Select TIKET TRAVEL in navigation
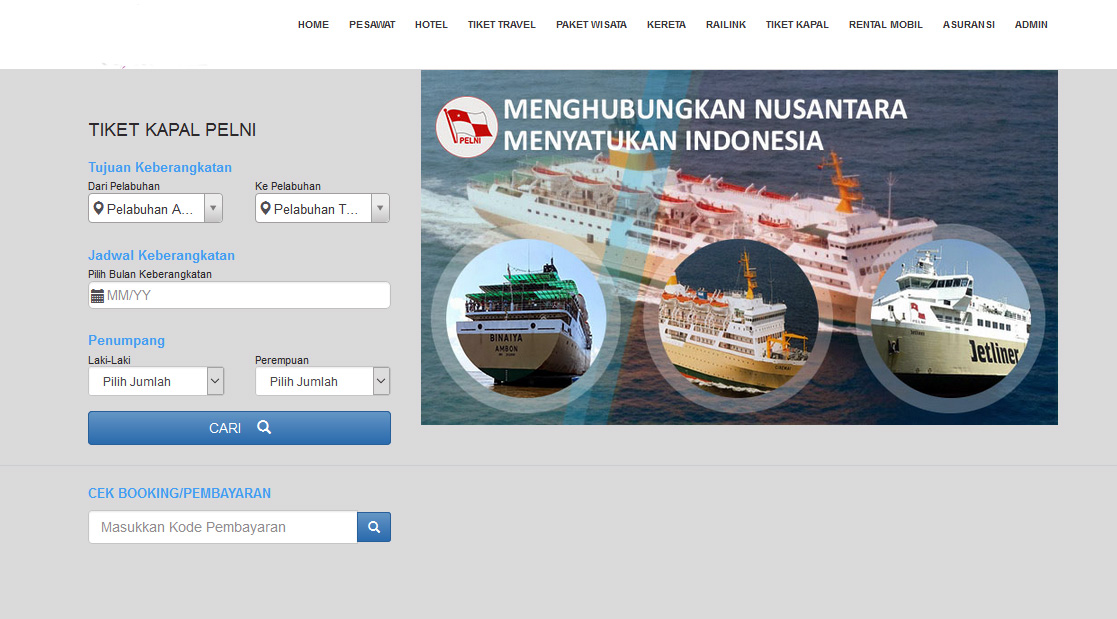 [502, 24]
